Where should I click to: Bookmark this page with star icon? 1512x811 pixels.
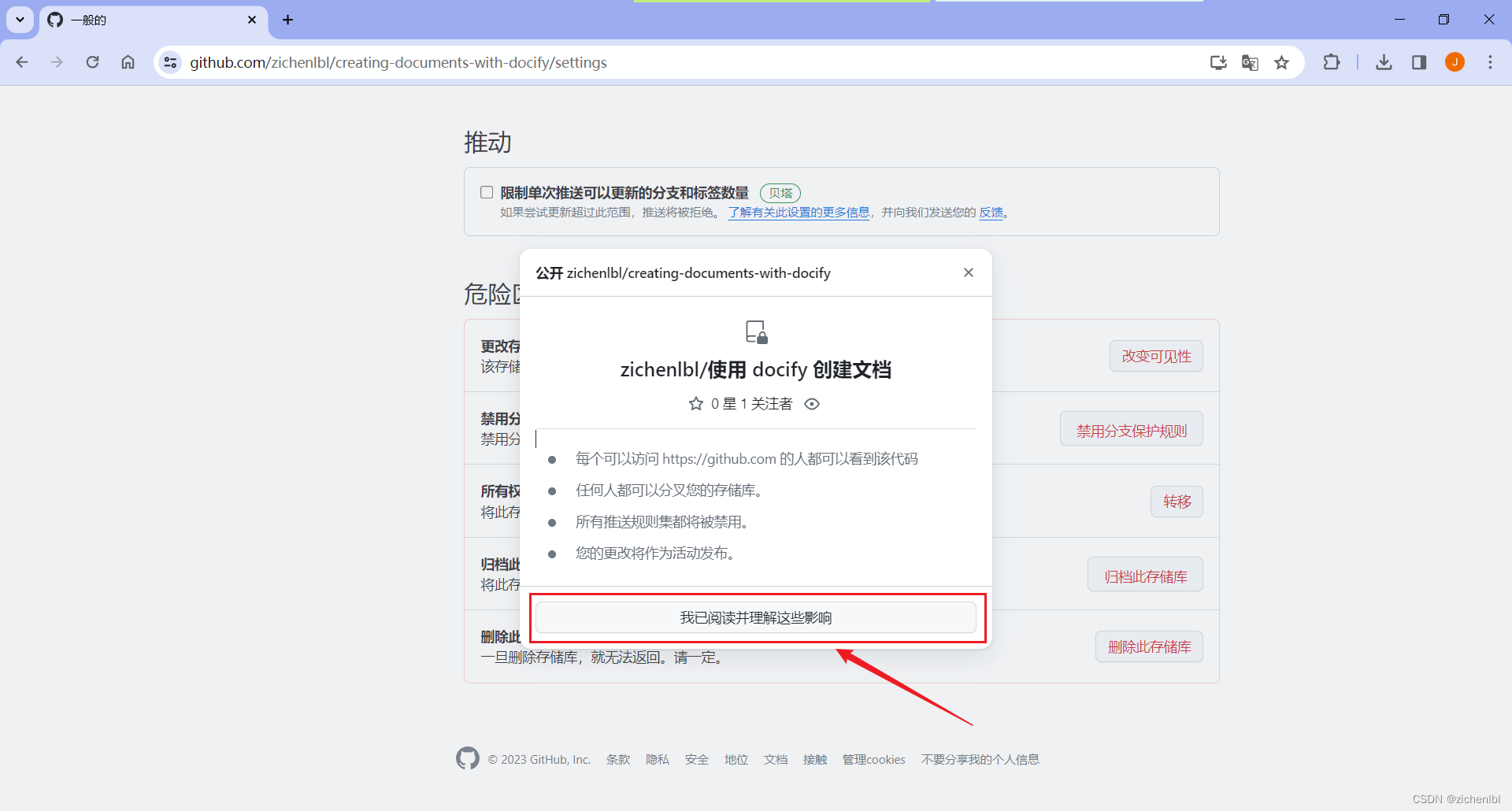coord(1282,62)
